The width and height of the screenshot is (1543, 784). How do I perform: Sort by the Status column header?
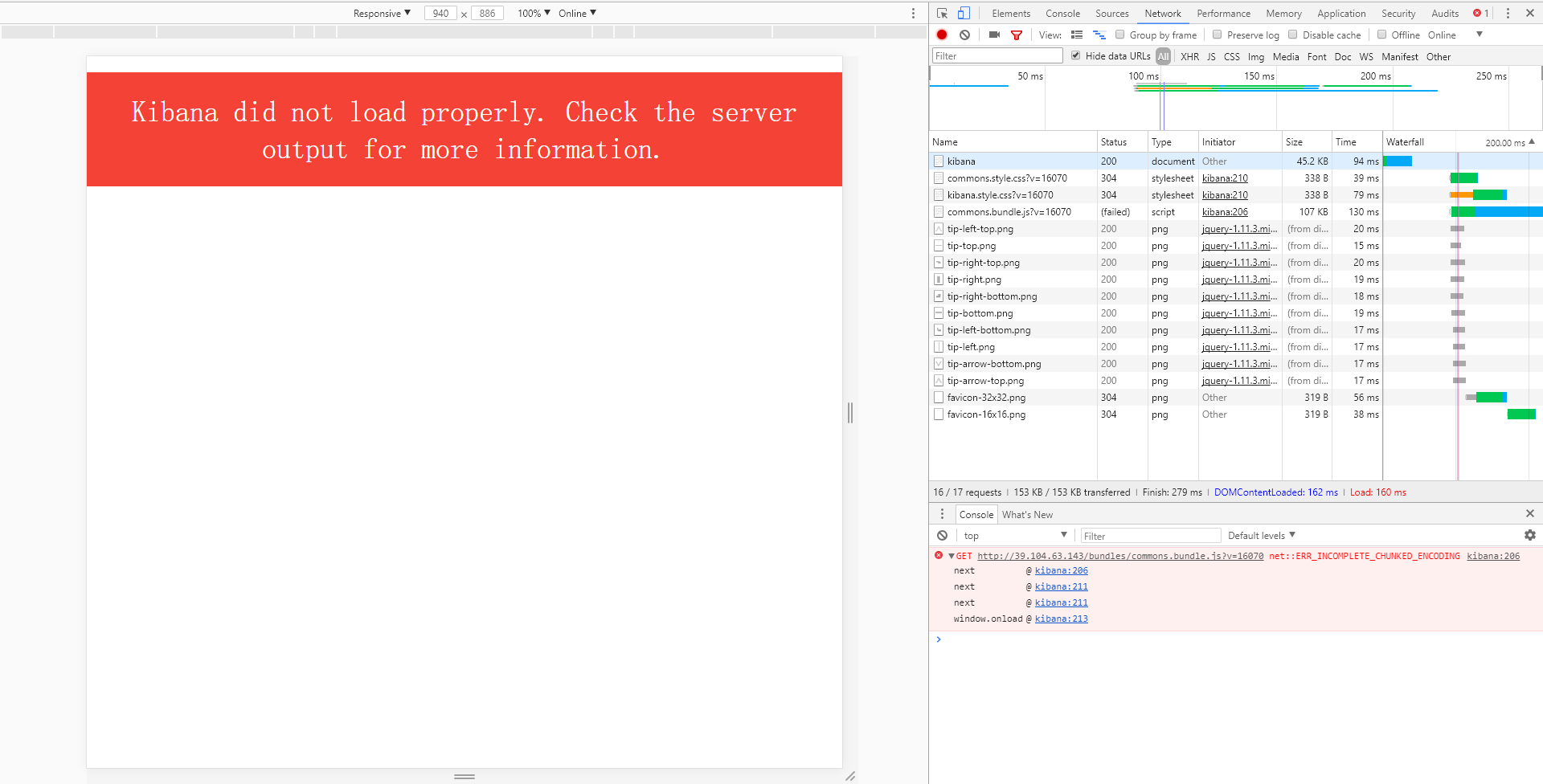[x=1122, y=142]
